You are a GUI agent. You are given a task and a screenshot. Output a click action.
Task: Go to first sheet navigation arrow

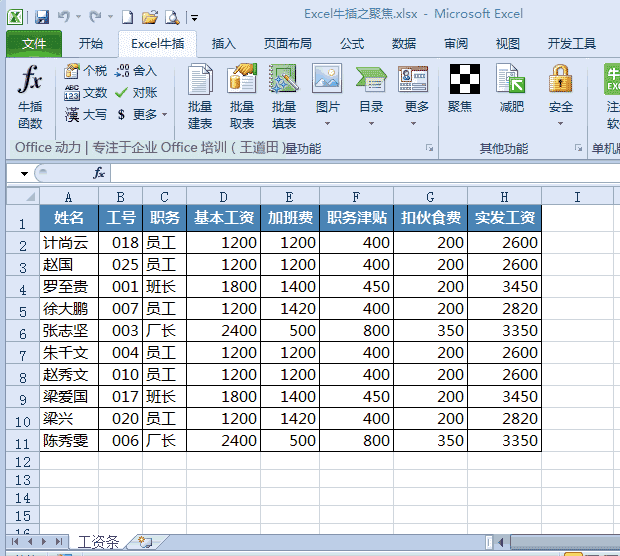coord(15,541)
